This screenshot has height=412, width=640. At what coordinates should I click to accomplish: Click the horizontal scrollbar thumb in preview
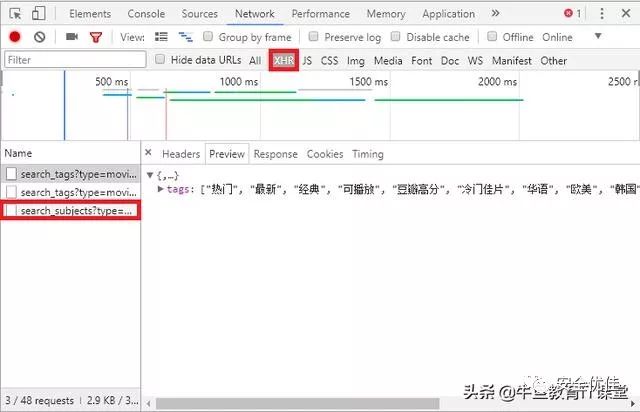[x=298, y=403]
